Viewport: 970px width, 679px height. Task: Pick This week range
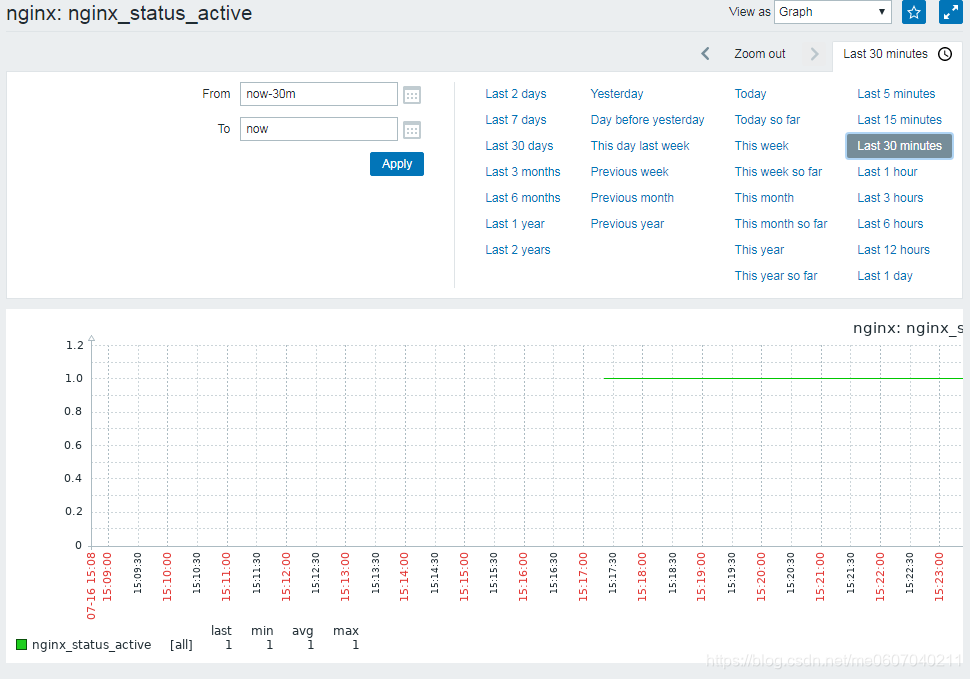tap(762, 146)
